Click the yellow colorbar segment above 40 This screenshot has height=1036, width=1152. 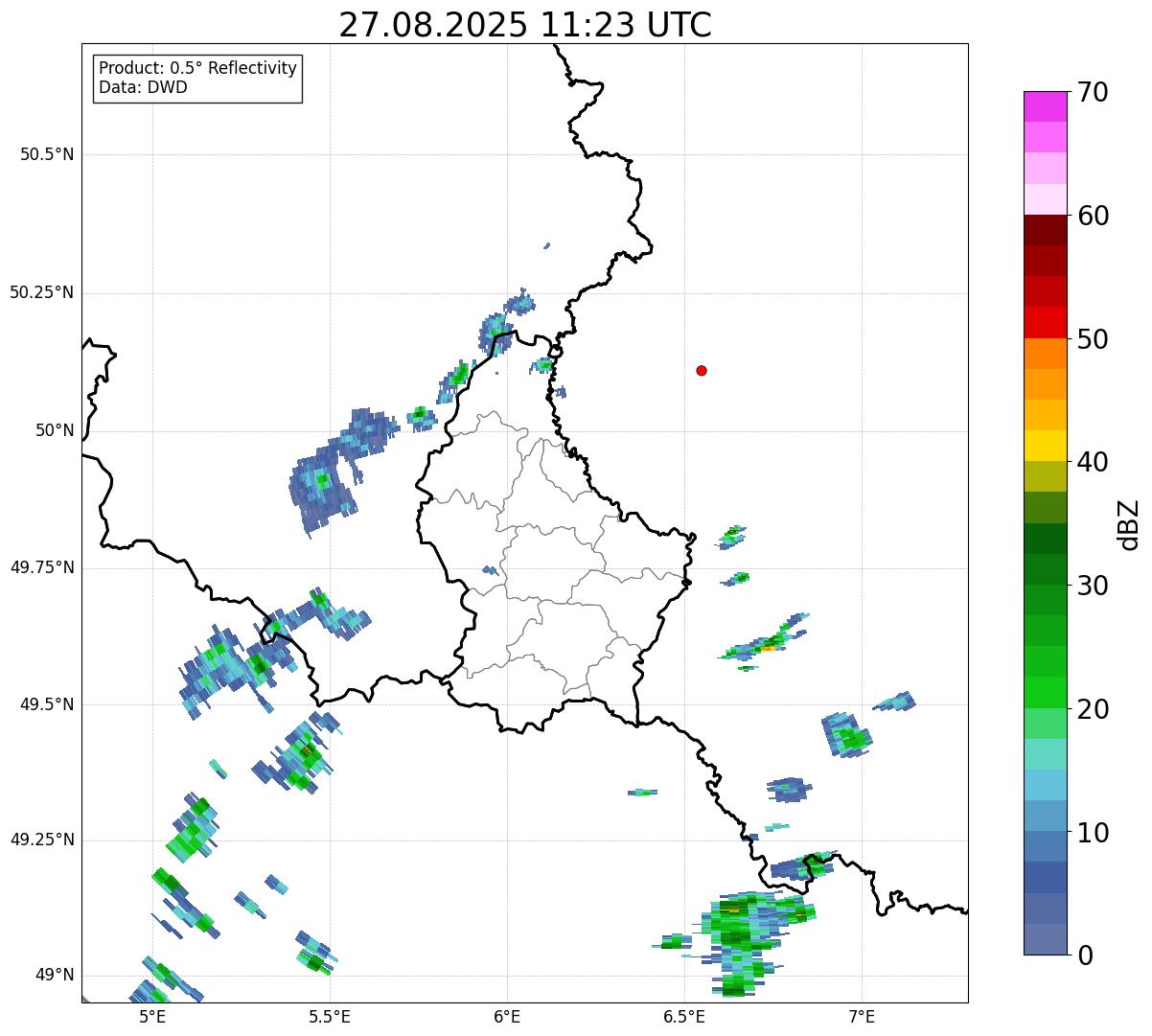[x=1045, y=446]
